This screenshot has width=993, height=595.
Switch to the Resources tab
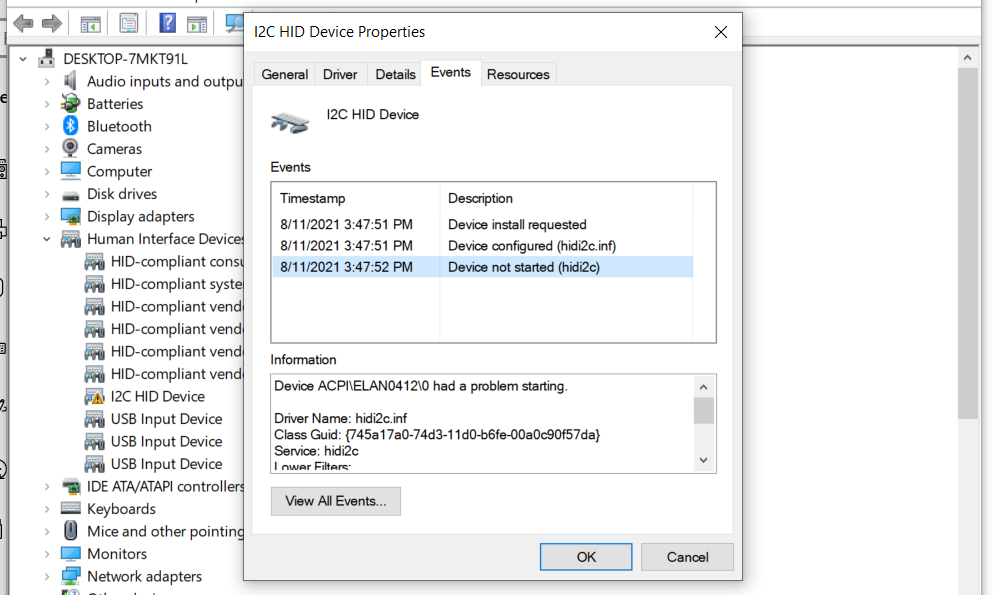(518, 74)
